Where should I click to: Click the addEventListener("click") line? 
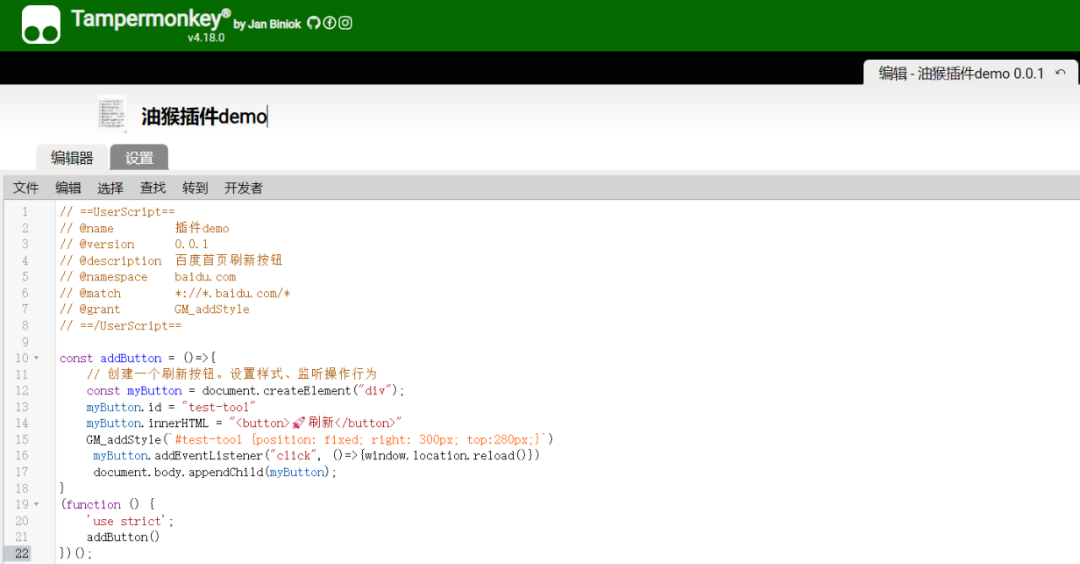coord(317,456)
